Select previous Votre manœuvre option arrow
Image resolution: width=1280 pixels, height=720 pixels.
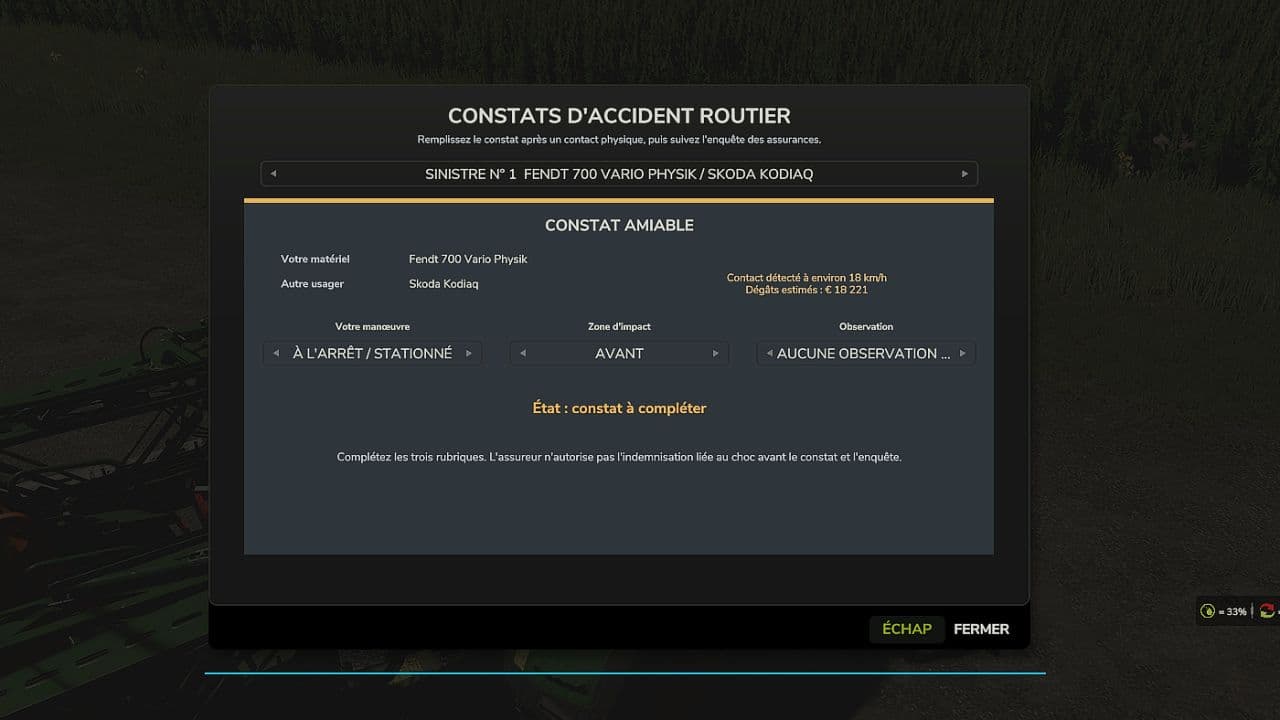(276, 353)
